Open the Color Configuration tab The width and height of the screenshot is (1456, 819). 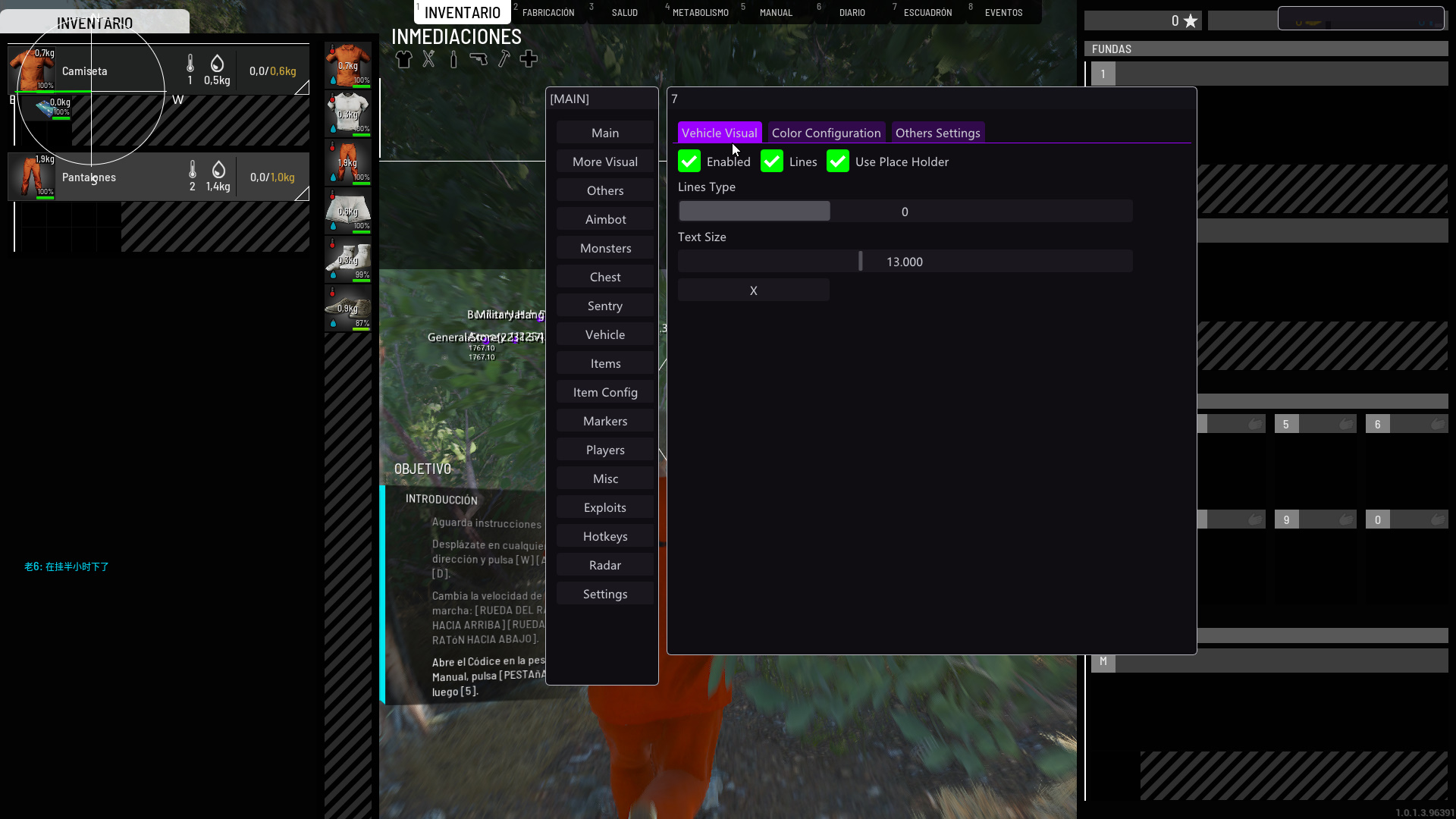click(x=826, y=133)
